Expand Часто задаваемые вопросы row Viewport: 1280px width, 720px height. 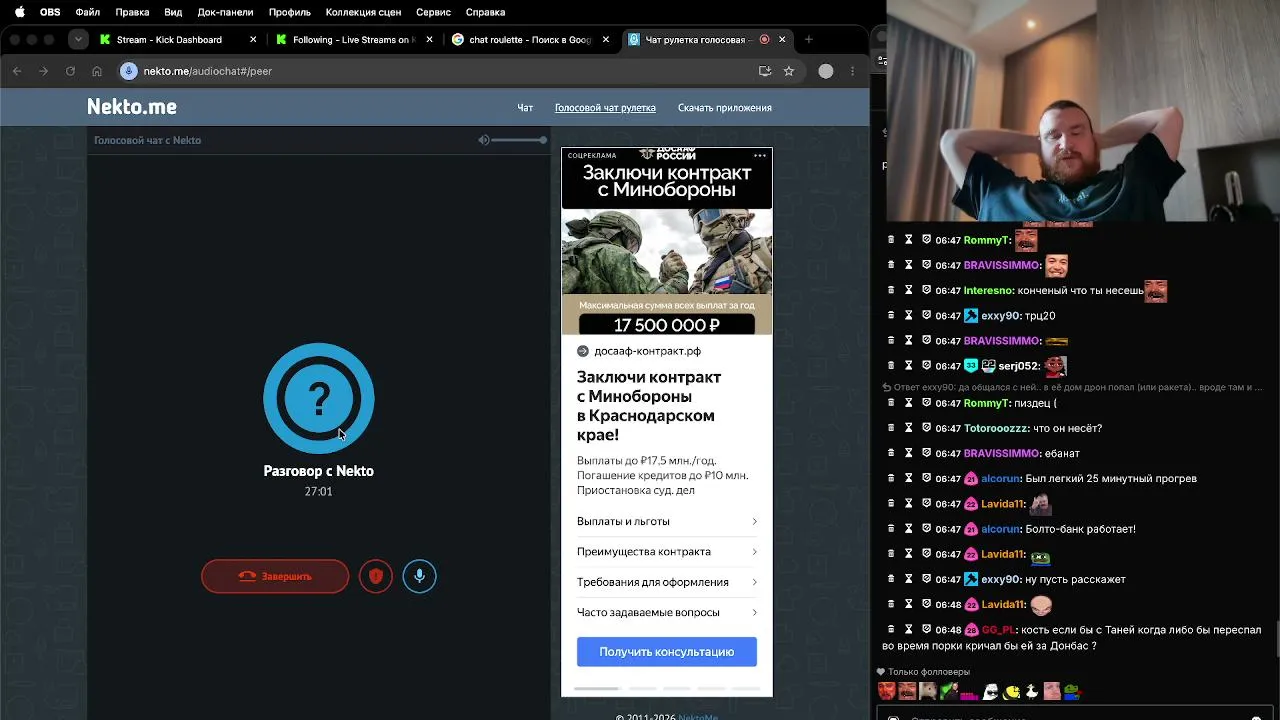pyautogui.click(x=667, y=612)
